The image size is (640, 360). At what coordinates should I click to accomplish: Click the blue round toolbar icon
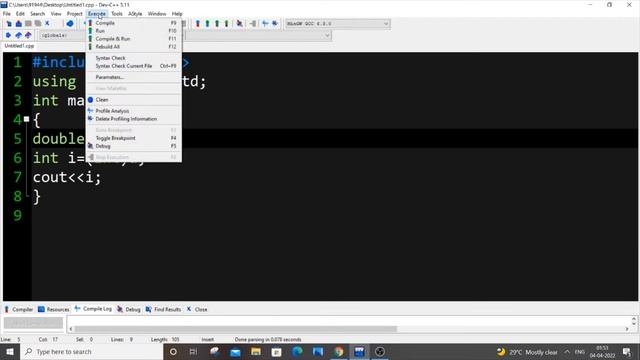click(70, 24)
